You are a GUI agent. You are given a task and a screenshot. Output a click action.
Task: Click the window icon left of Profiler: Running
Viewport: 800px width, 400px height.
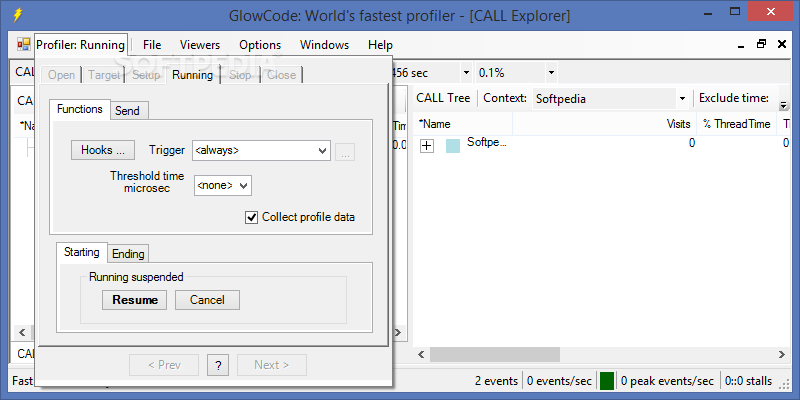(x=23, y=44)
